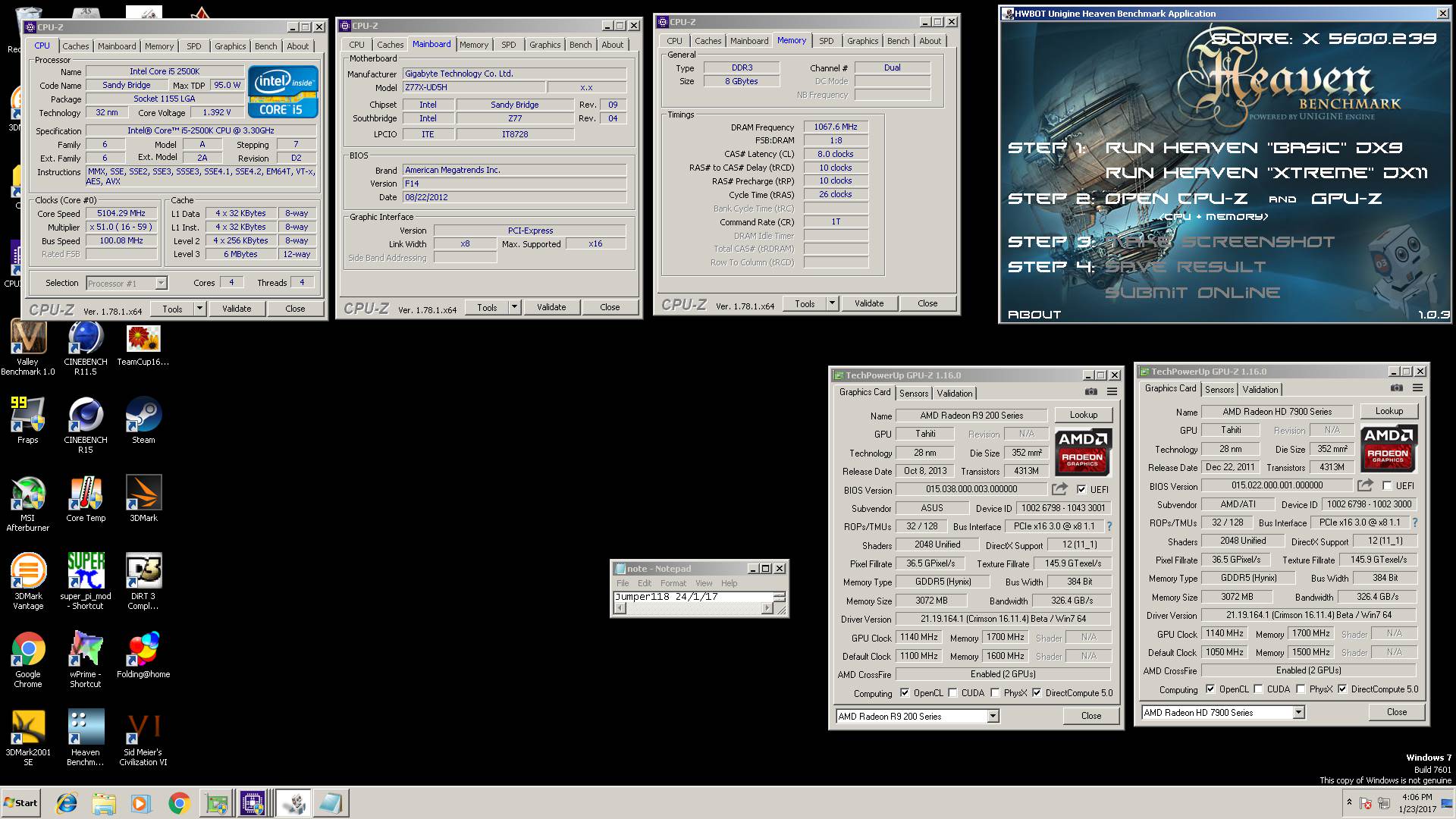Switch to Validation tab in HD 7900 GPU-Z
Image resolution: width=1456 pixels, height=819 pixels.
pyautogui.click(x=1260, y=389)
